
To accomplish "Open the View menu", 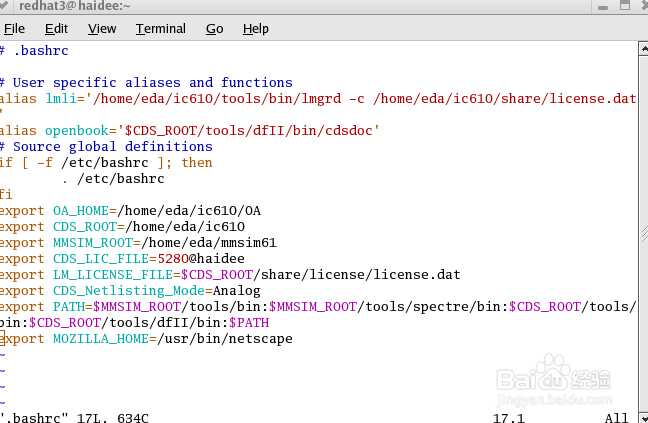I will click(x=102, y=29).
